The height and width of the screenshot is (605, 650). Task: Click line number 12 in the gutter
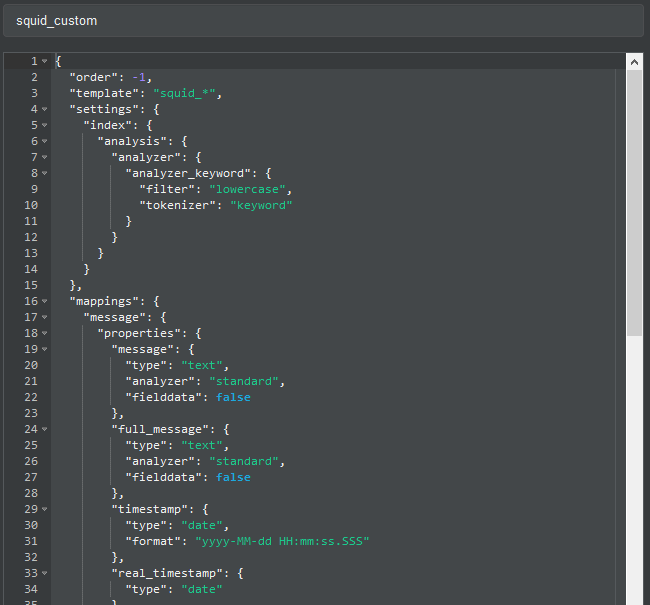[31, 237]
